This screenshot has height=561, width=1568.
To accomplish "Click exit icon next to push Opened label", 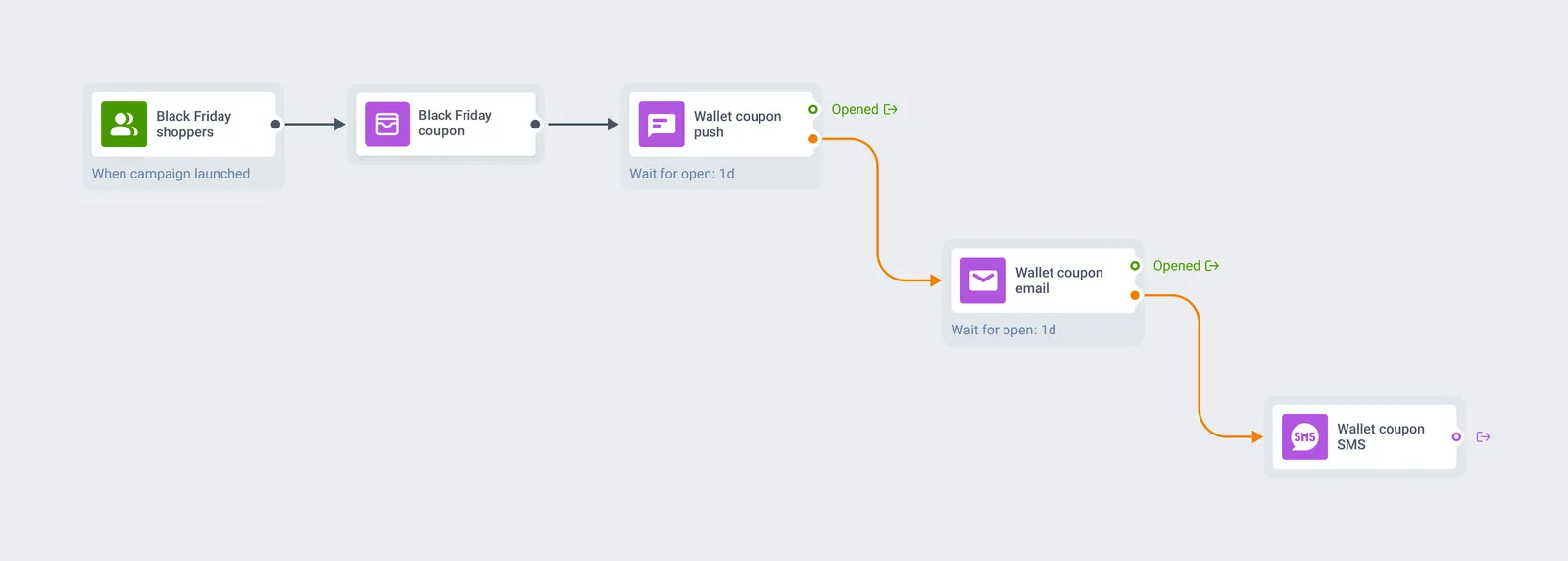I will pos(891,109).
